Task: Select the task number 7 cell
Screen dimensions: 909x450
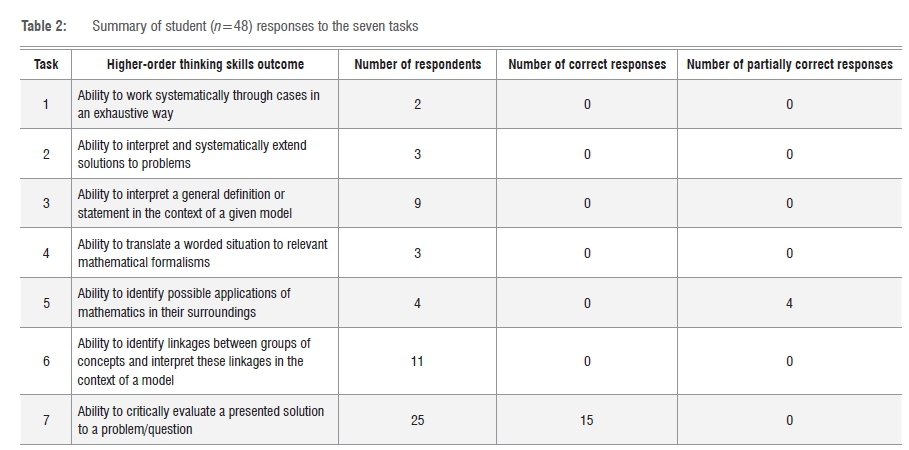Action: click(x=46, y=420)
